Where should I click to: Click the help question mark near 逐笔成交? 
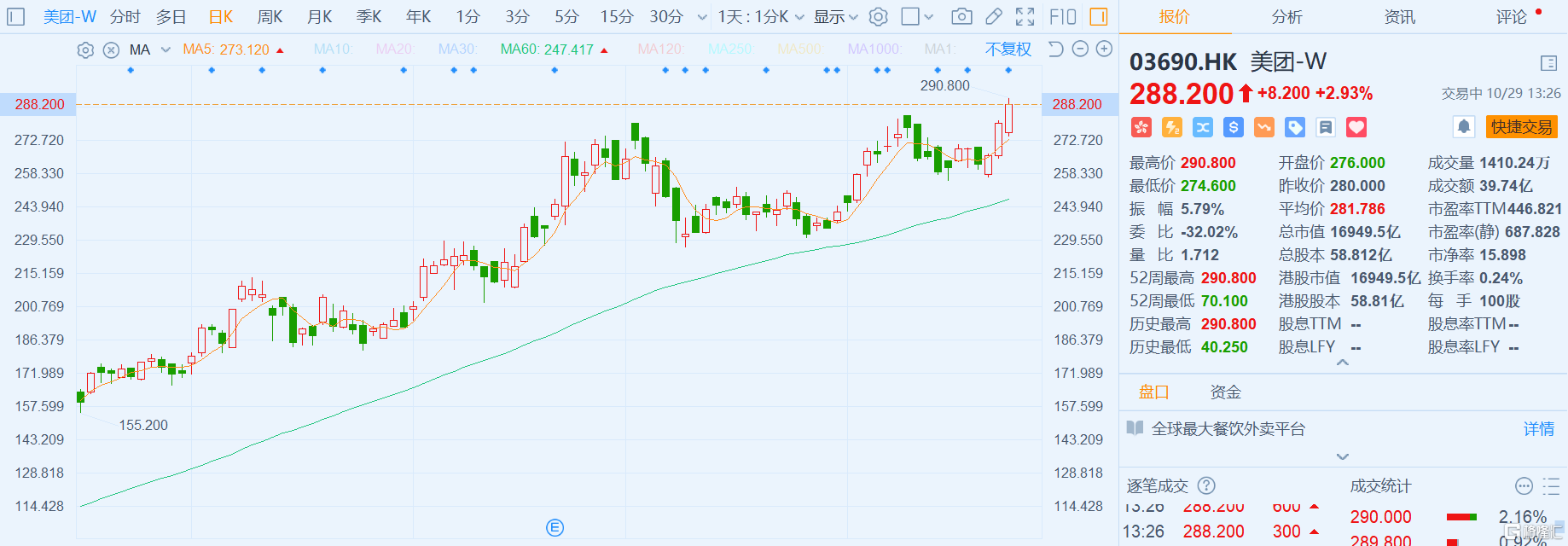coord(1206,485)
